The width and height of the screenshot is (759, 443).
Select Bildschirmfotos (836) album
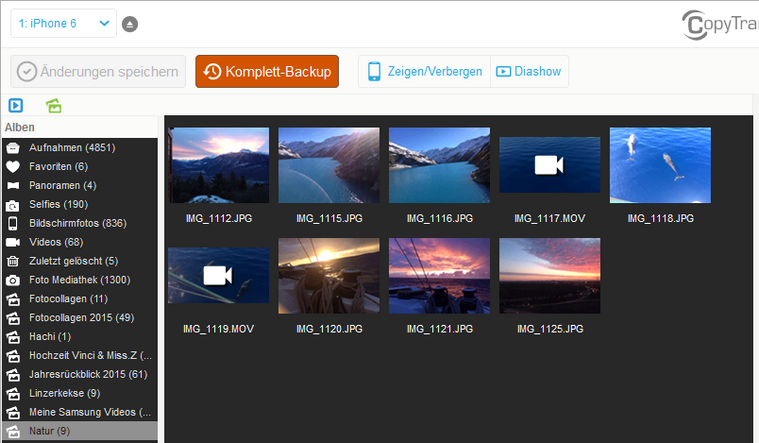(x=80, y=223)
